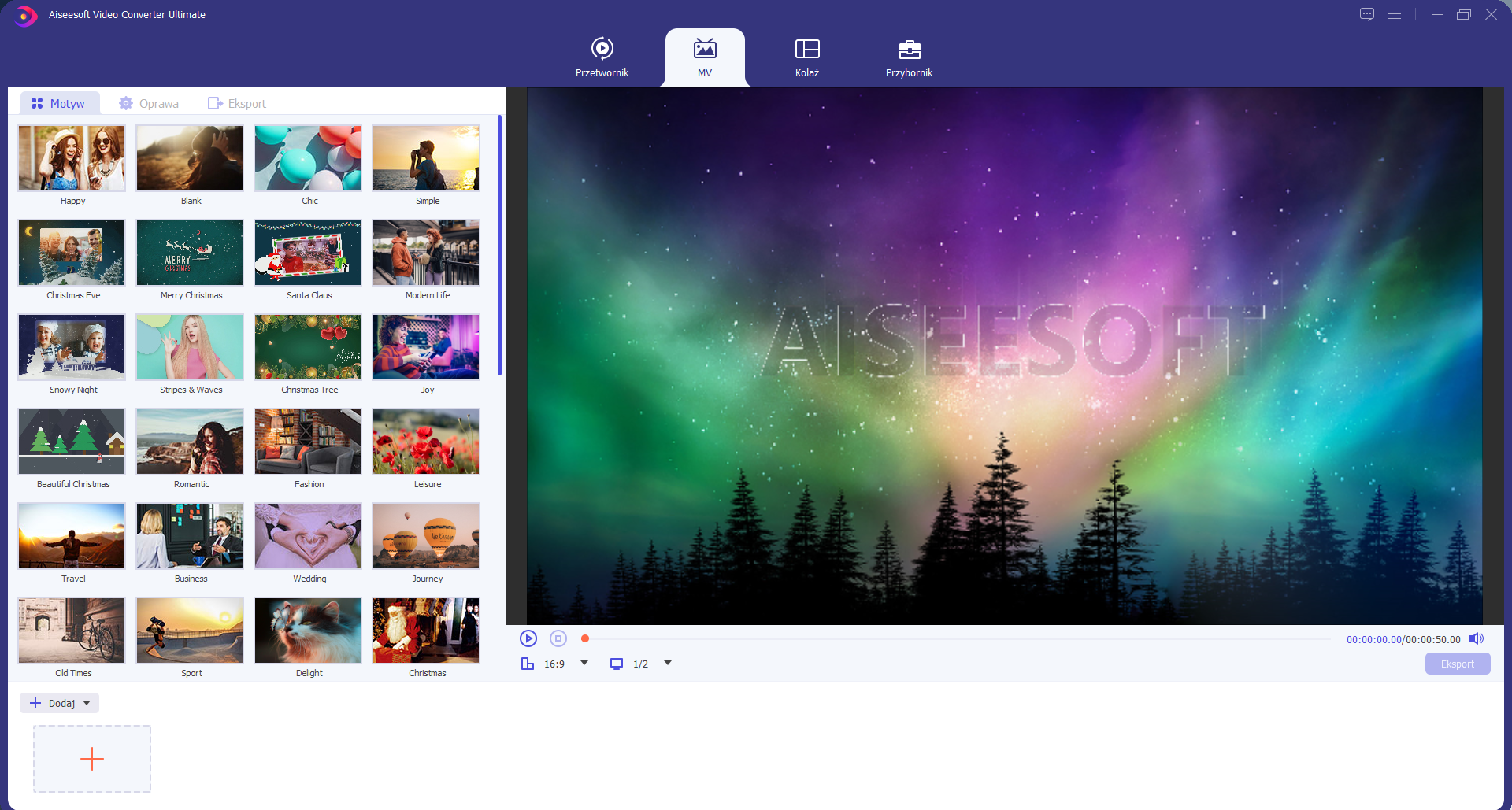Open the hamburger menu in title bar

point(1395,14)
